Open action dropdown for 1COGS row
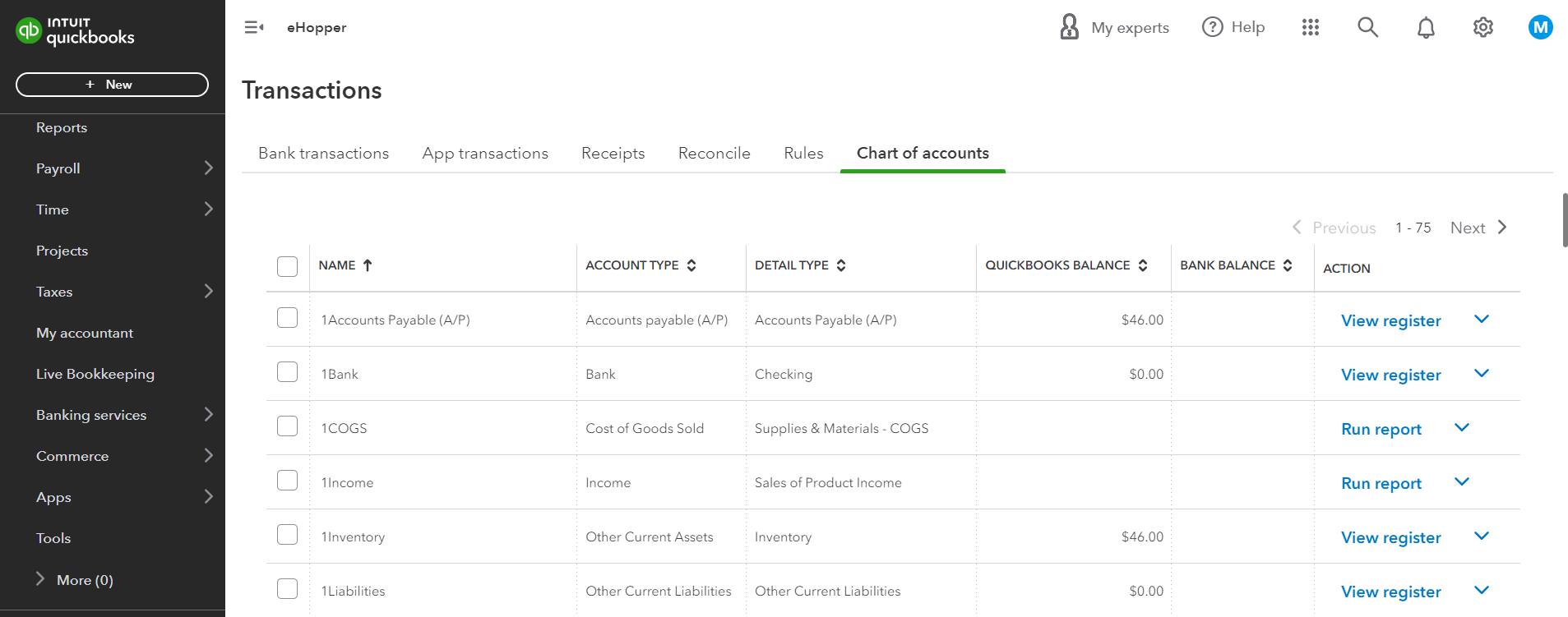Screen dimensions: 1568x617 tap(1462, 427)
